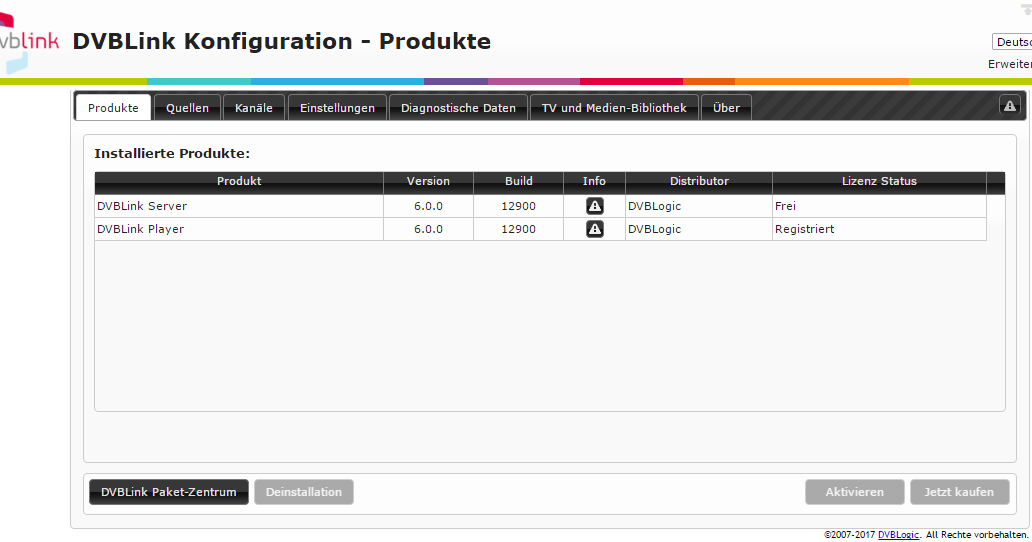Click the info icon for DVBLink Server
Screen dimensions: 1032x542
tap(594, 206)
